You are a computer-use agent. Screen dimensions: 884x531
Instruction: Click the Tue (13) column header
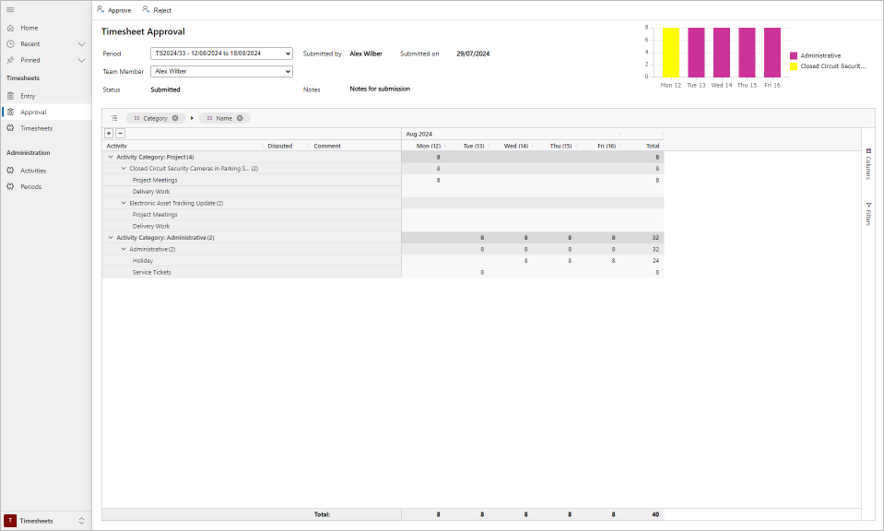point(474,146)
